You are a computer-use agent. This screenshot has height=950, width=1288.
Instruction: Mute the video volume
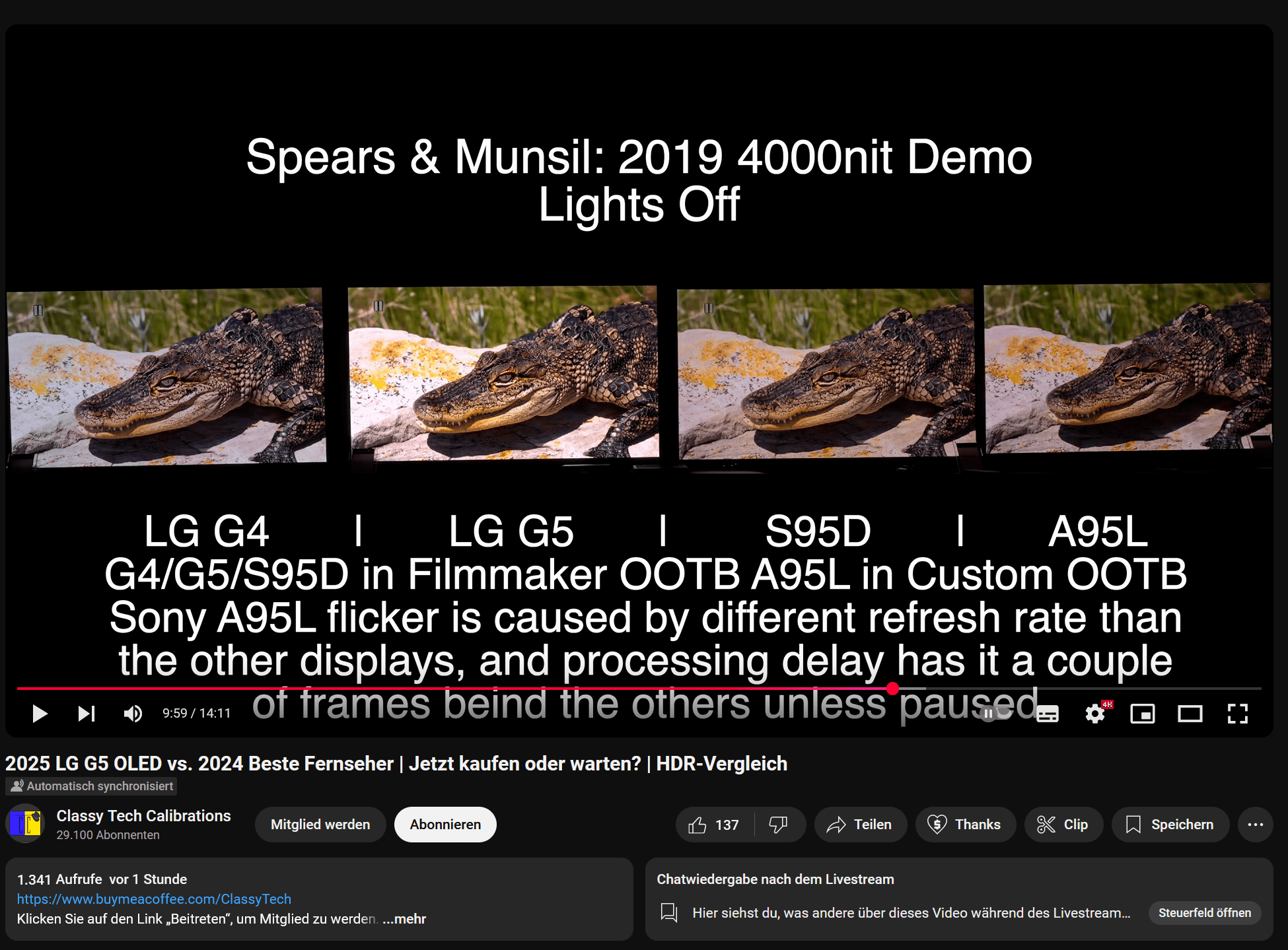133,714
